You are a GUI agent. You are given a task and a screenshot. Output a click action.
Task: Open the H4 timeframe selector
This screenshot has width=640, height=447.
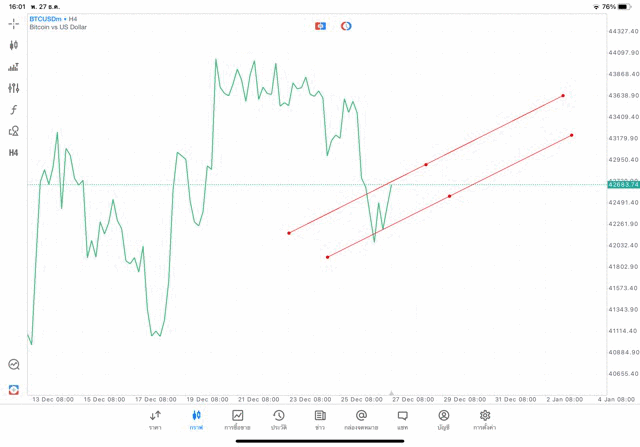coord(14,153)
